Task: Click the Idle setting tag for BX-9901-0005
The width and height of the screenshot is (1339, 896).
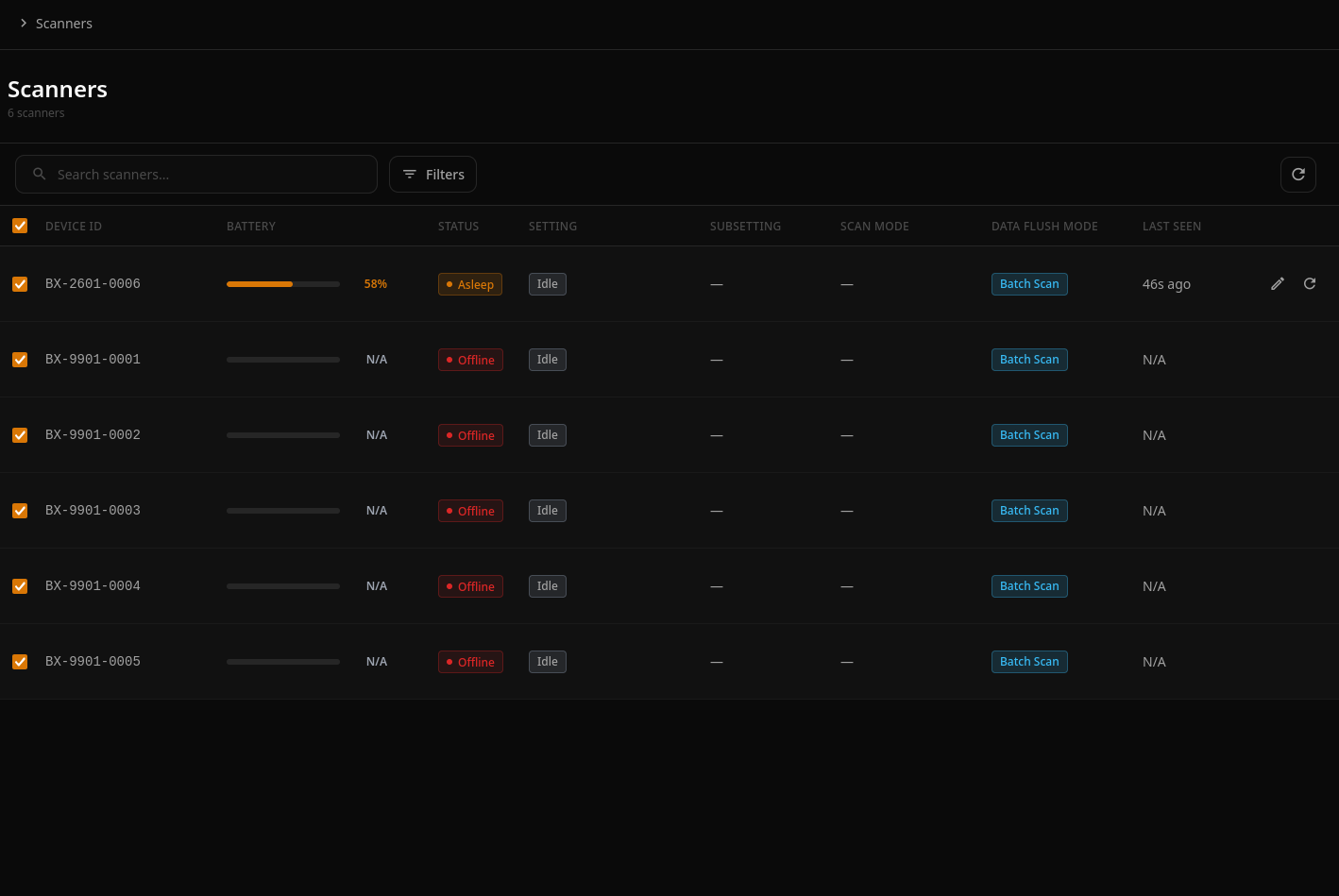Action: coord(548,662)
